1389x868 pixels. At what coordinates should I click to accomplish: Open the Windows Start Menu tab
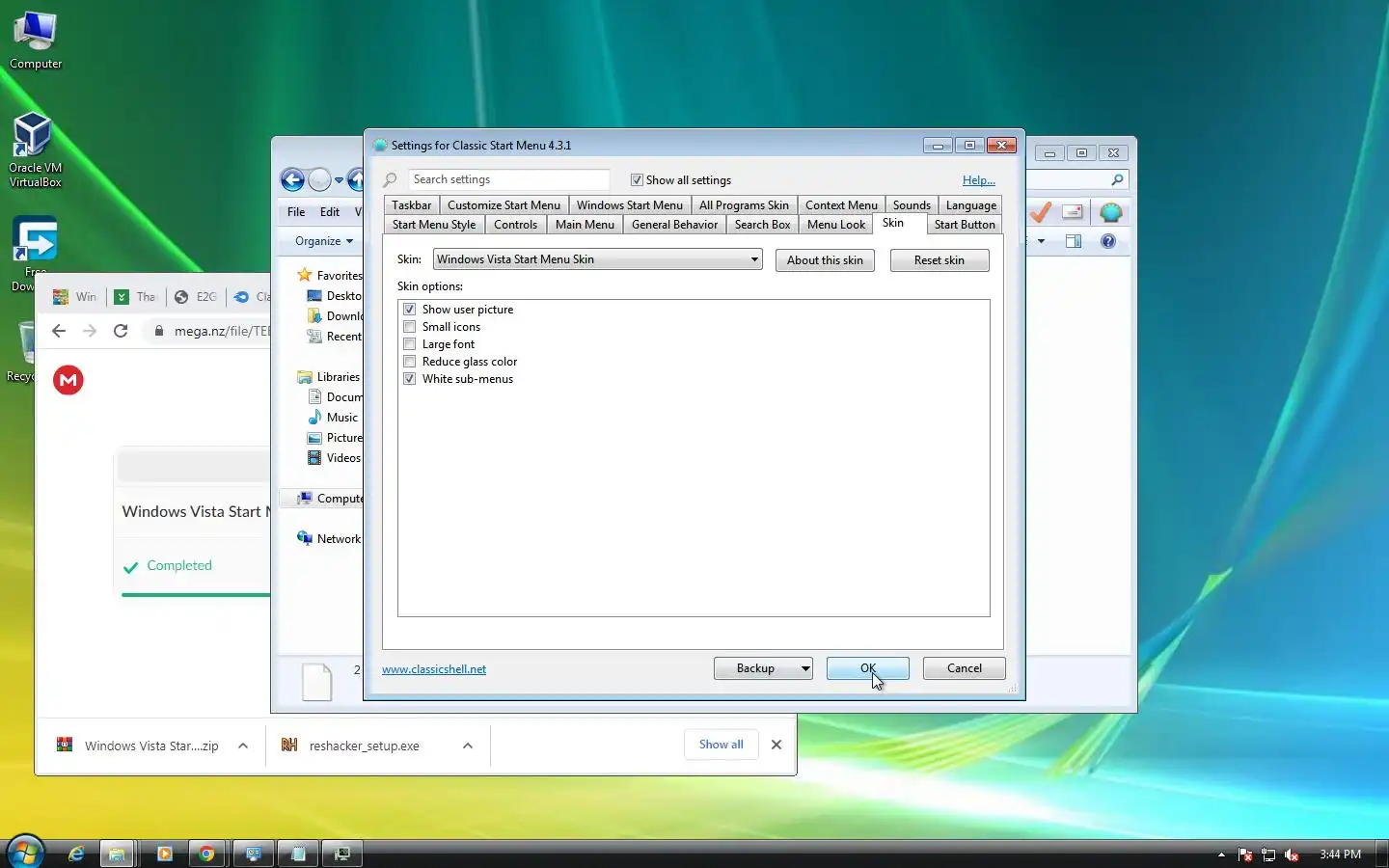[629, 205]
